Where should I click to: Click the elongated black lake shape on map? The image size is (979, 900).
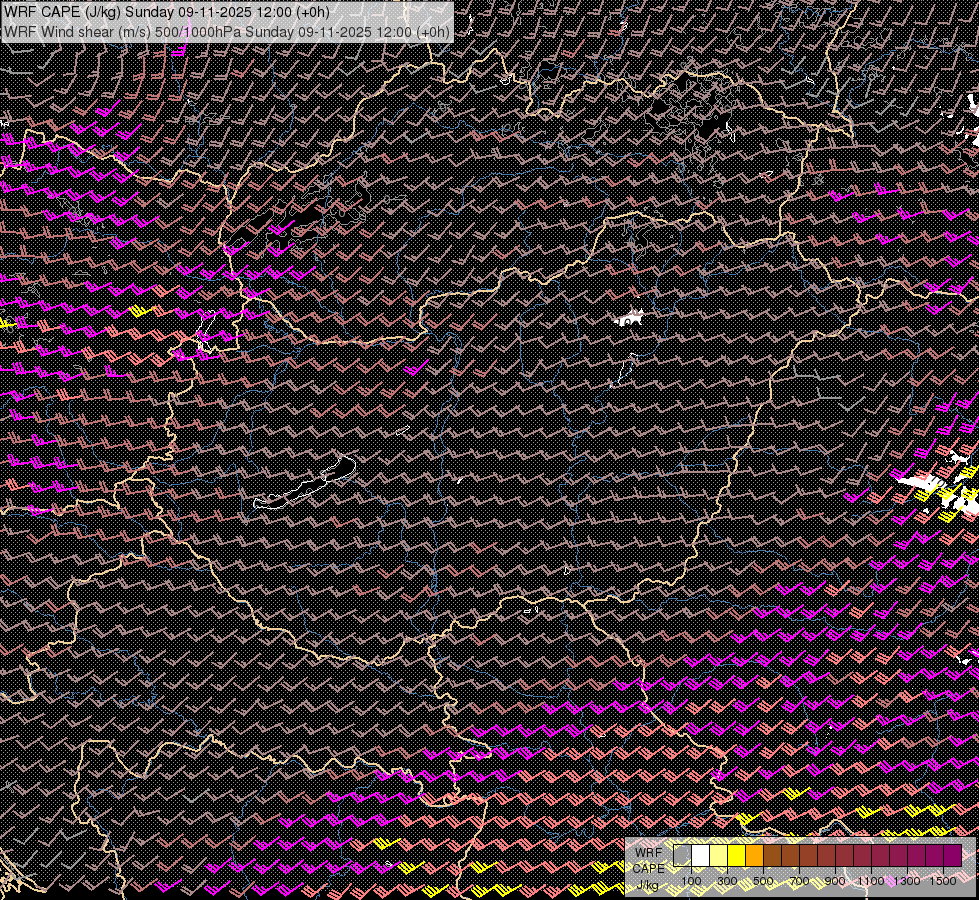306,485
